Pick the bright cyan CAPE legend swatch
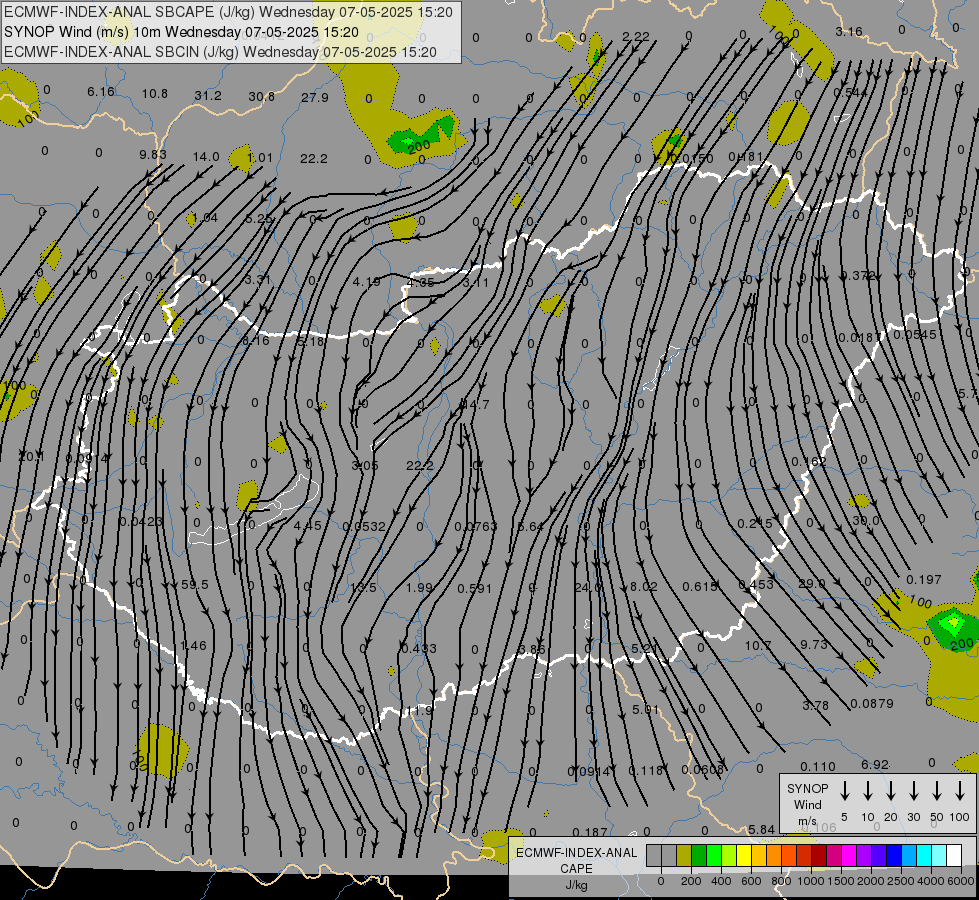Viewport: 979px width, 900px height. (x=923, y=855)
